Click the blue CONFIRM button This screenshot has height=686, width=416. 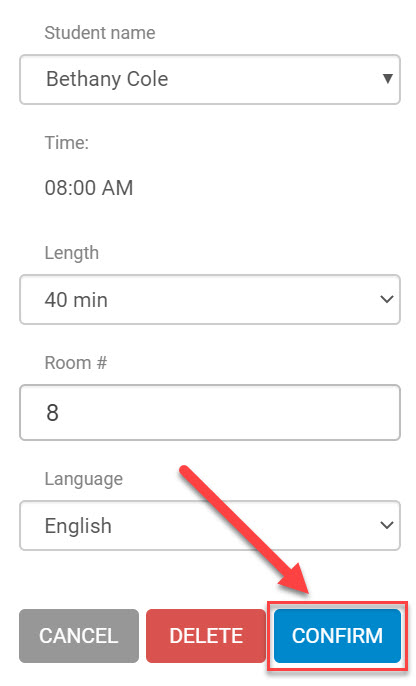click(x=337, y=636)
